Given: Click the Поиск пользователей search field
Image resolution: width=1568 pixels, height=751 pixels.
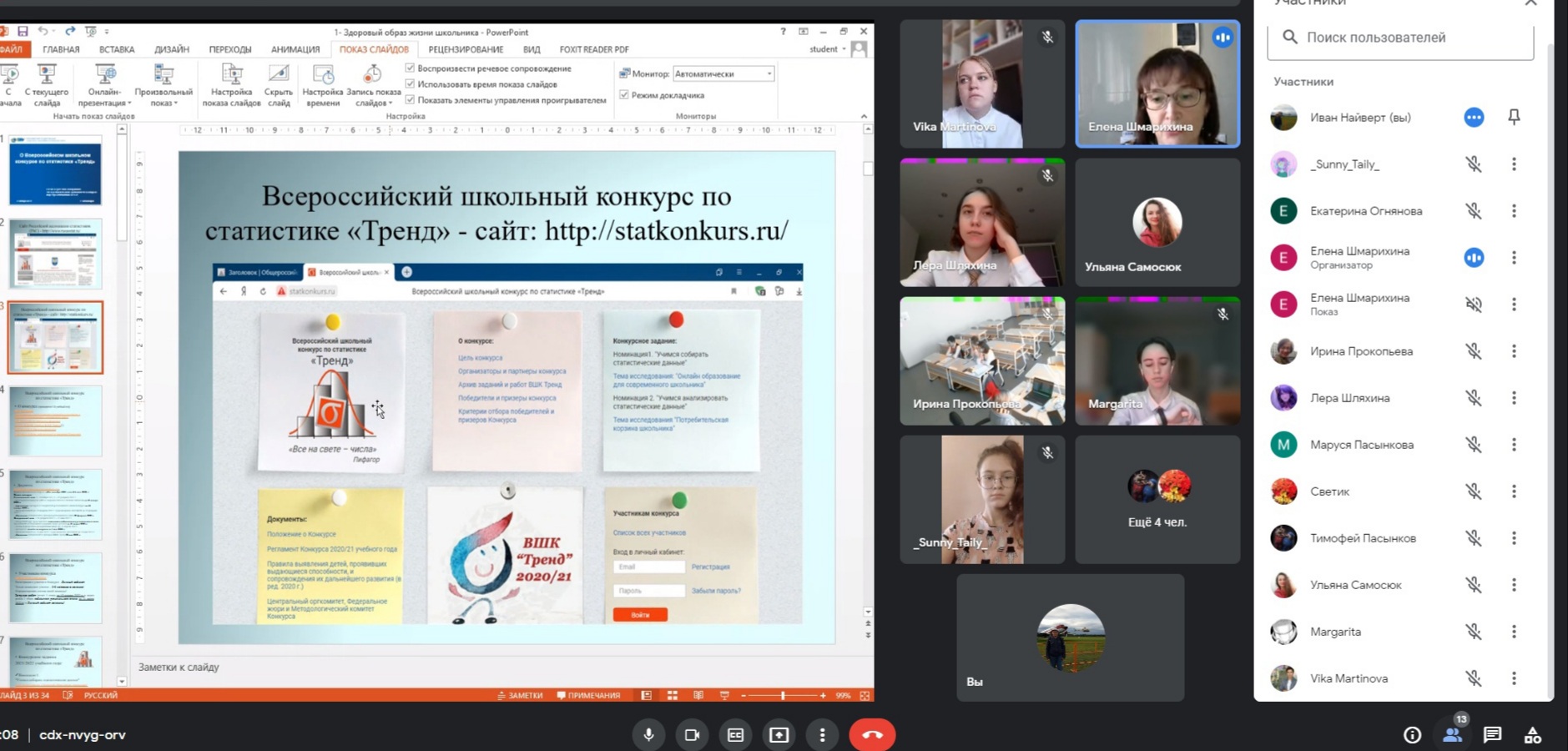Looking at the screenshot, I should tap(1400, 38).
